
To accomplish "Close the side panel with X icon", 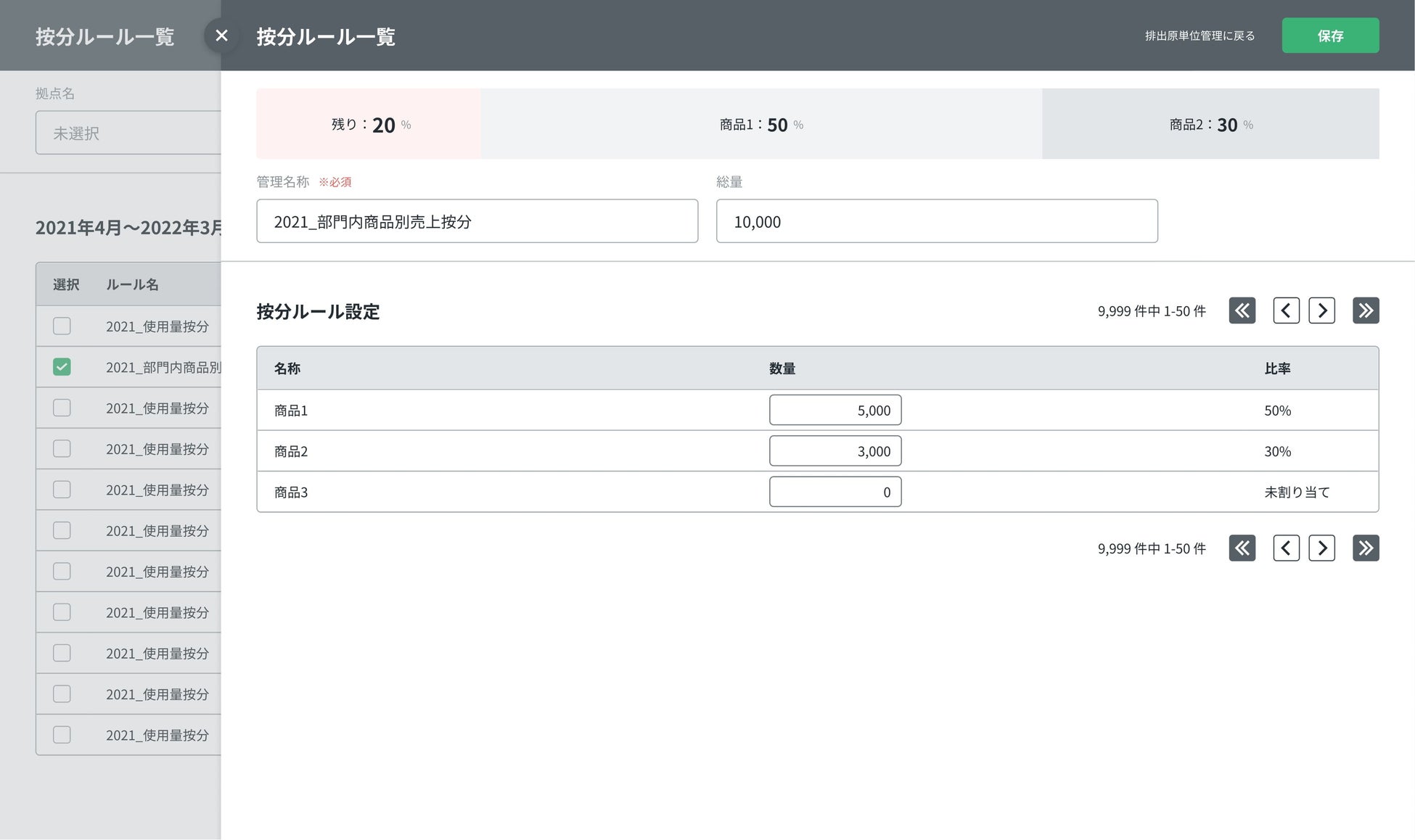I will (221, 36).
